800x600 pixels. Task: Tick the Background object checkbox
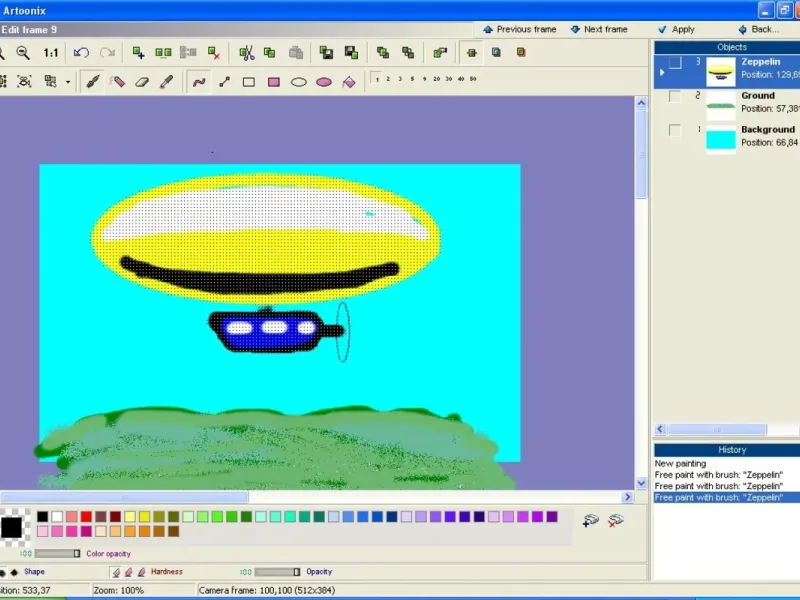coord(674,130)
